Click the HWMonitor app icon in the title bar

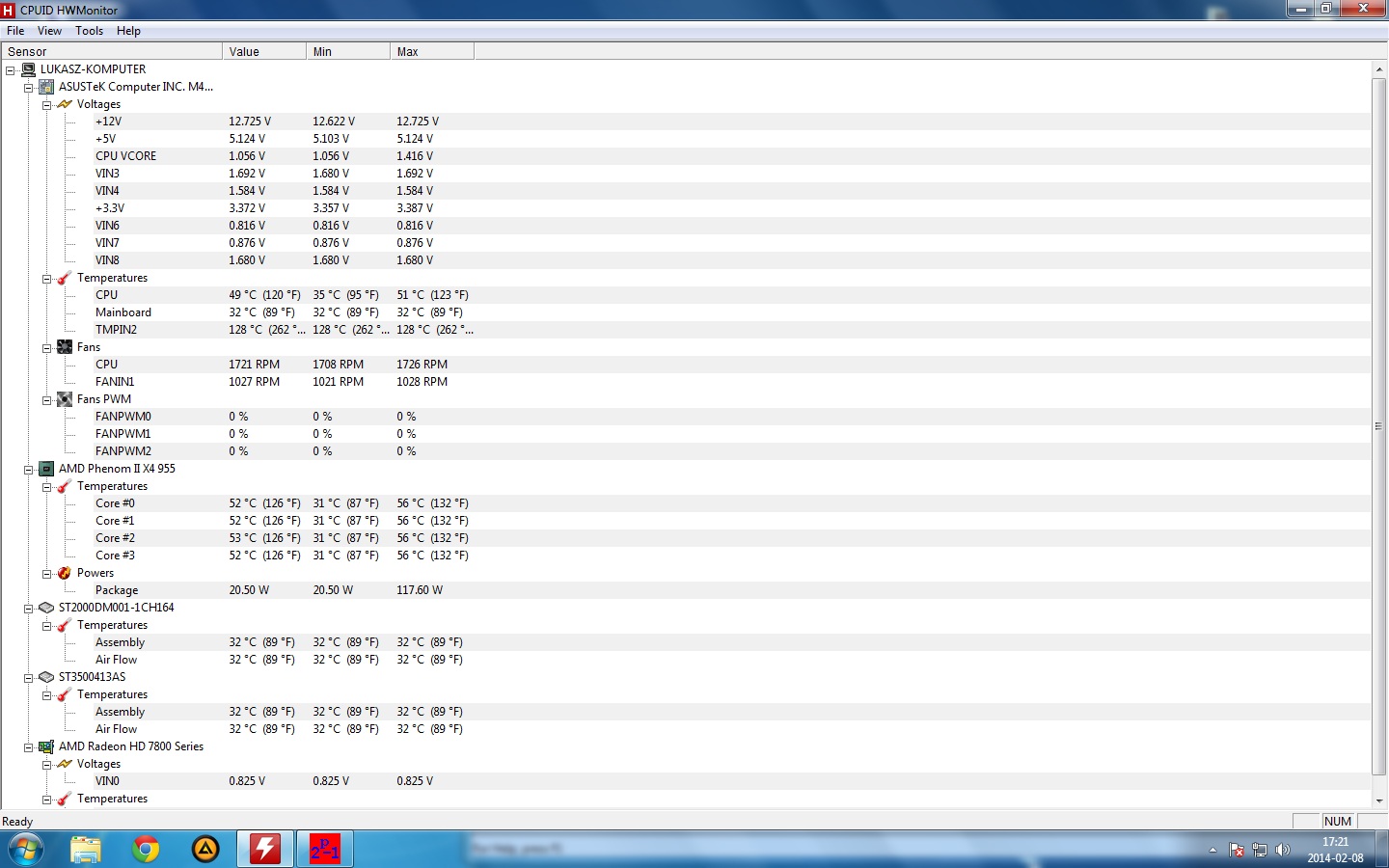pos(9,10)
